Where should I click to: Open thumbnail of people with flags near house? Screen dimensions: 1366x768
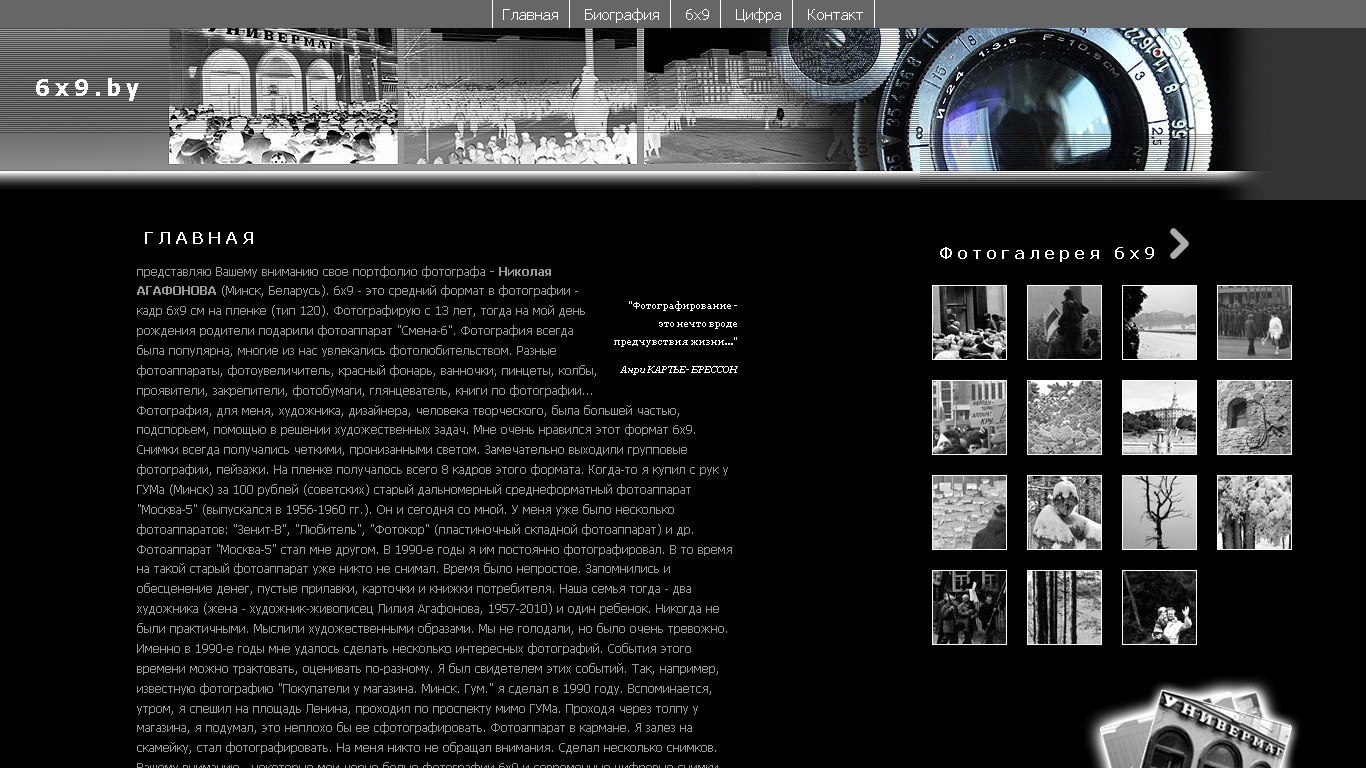[969, 607]
